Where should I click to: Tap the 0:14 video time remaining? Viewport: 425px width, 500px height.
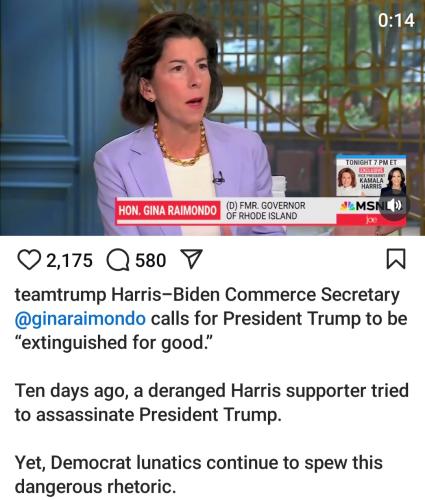coord(396,20)
